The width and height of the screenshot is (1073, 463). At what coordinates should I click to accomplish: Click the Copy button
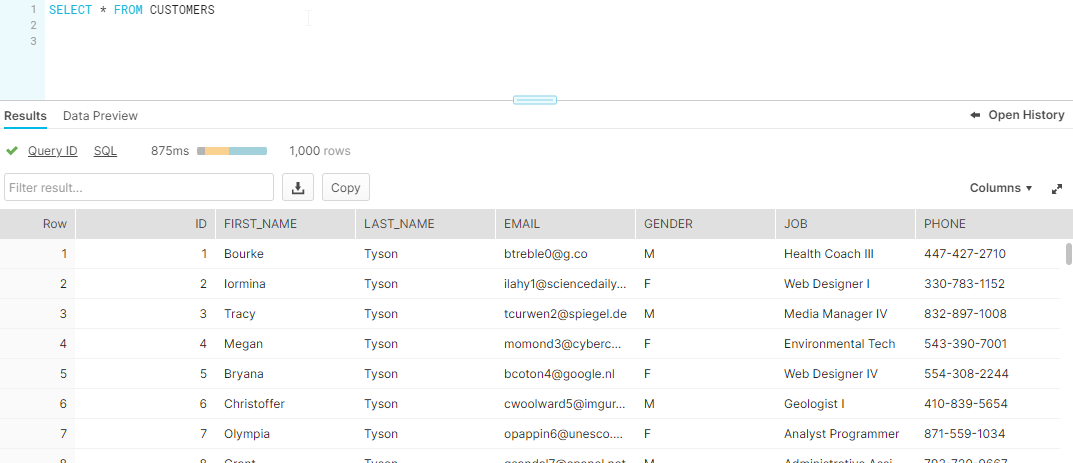(345, 187)
